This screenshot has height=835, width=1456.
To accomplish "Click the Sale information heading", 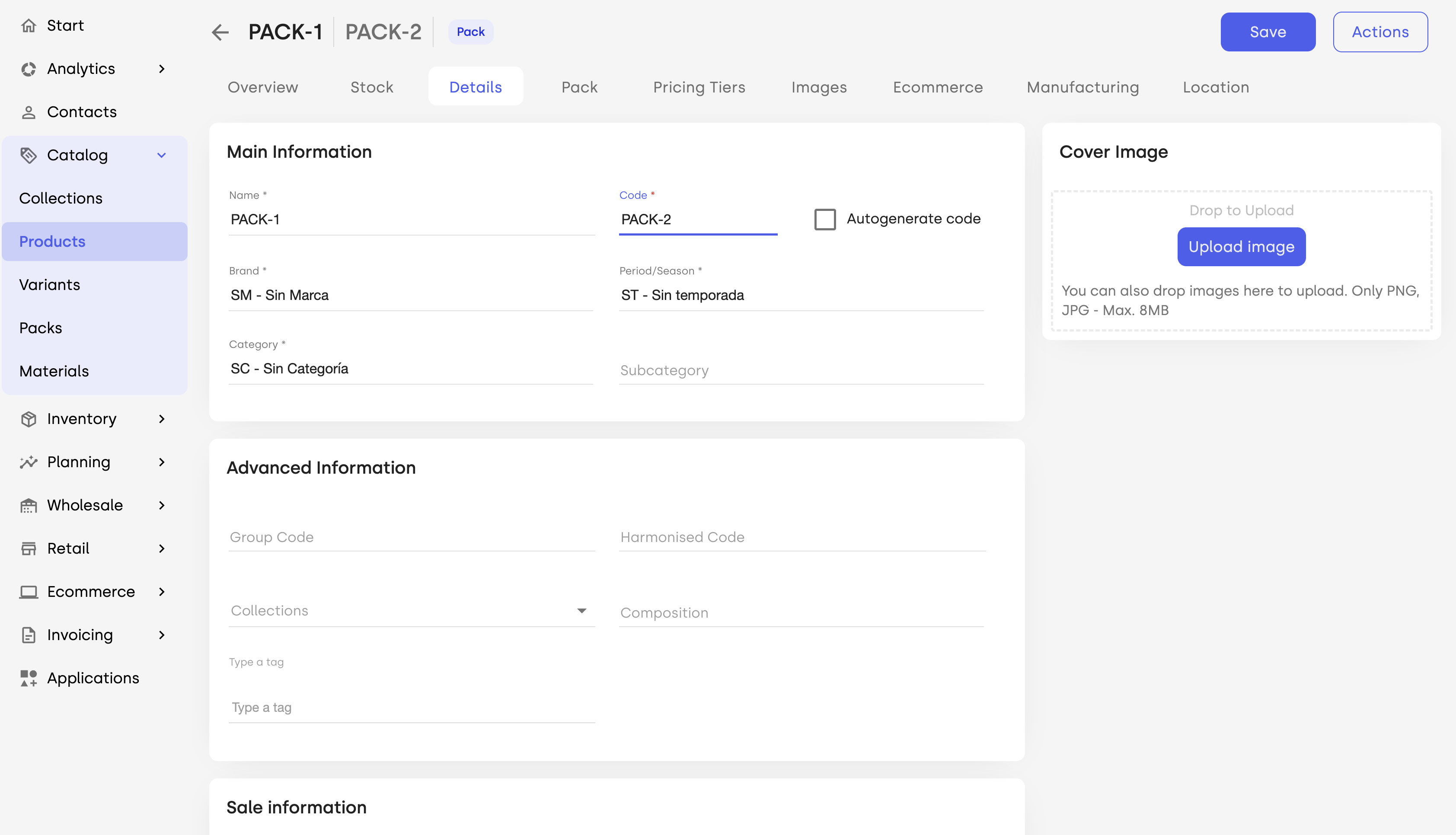I will (297, 807).
